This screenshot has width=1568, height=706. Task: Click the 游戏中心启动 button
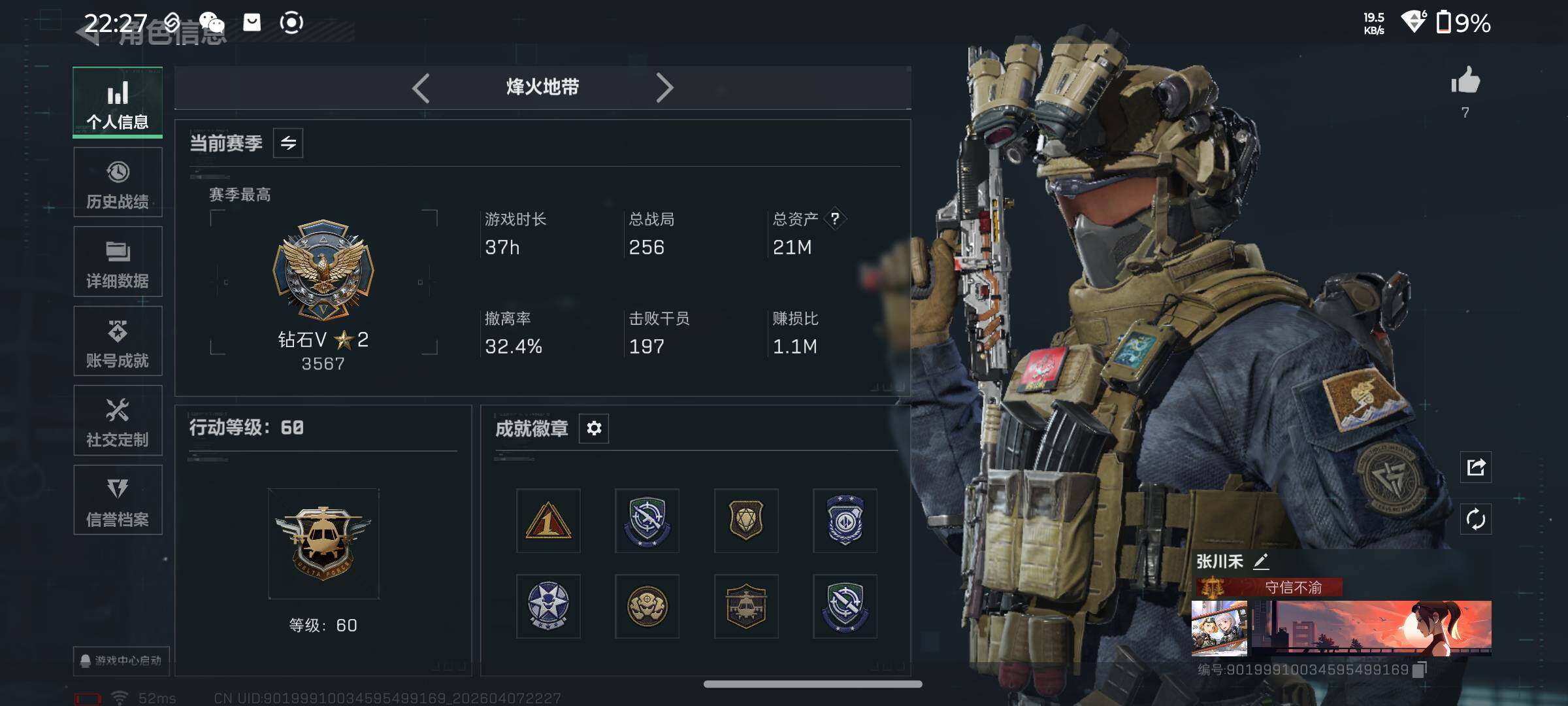click(x=122, y=661)
